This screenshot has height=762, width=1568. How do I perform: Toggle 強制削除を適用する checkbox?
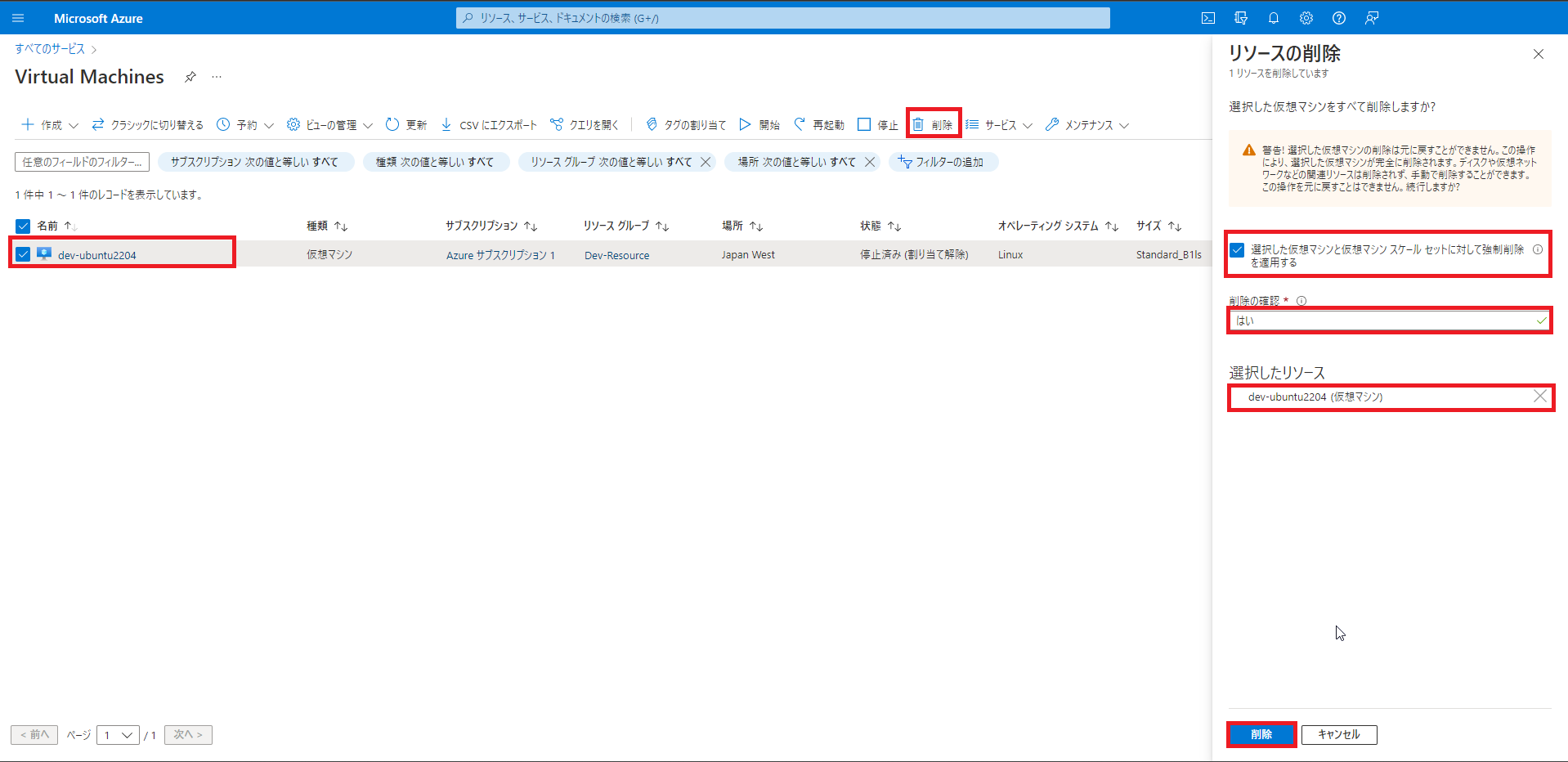pyautogui.click(x=1238, y=250)
